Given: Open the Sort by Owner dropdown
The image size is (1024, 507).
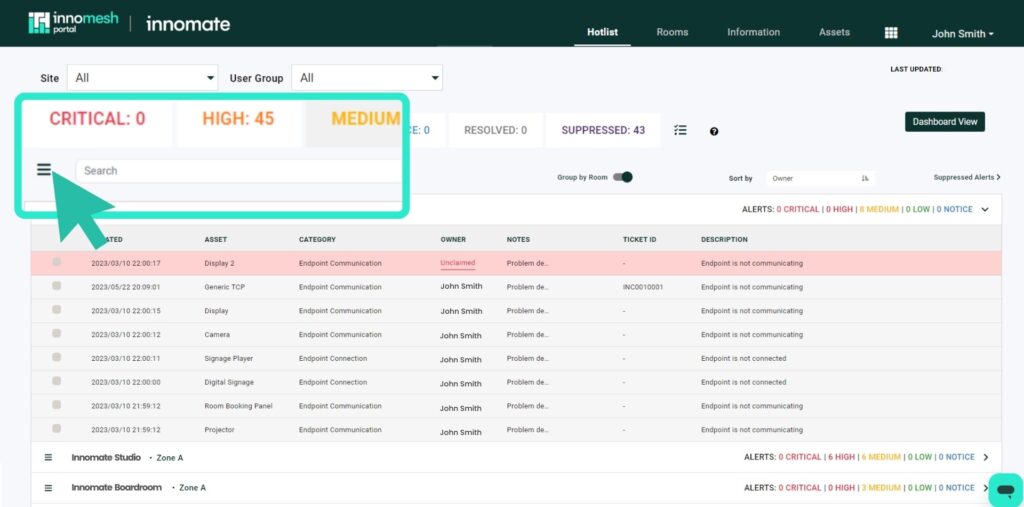Looking at the screenshot, I should pos(821,178).
